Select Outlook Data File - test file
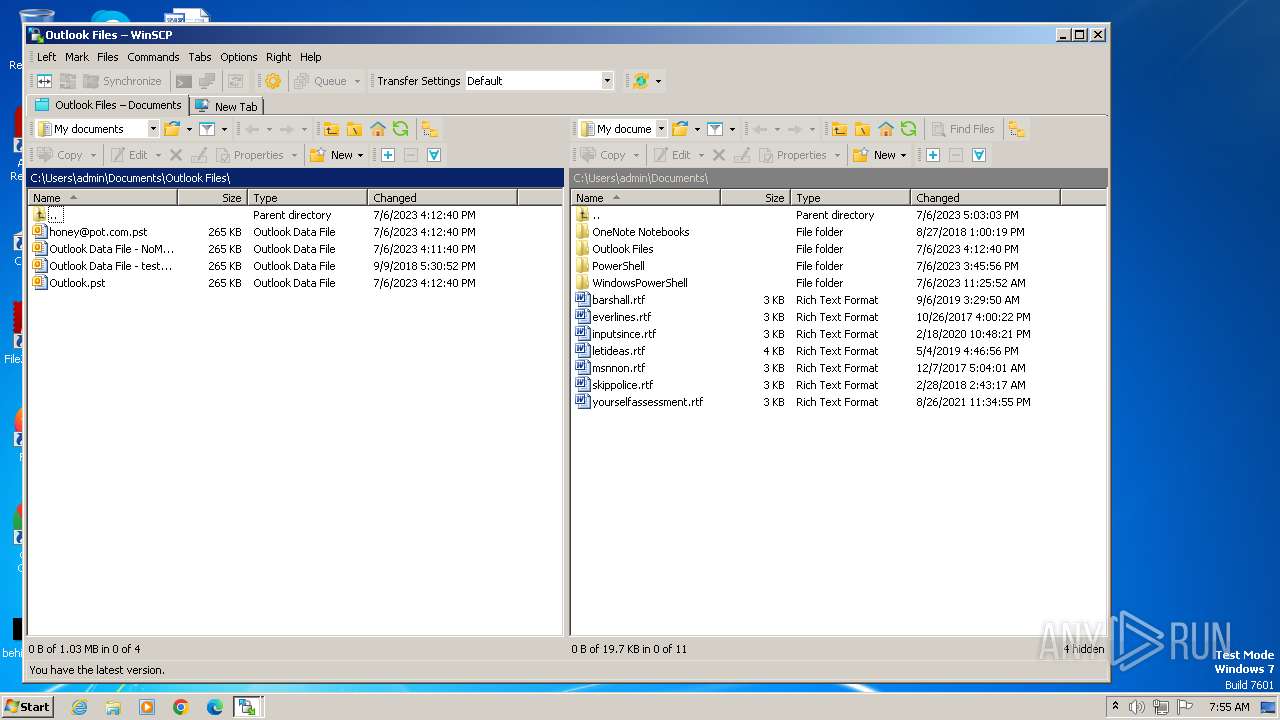 pyautogui.click(x=110, y=266)
